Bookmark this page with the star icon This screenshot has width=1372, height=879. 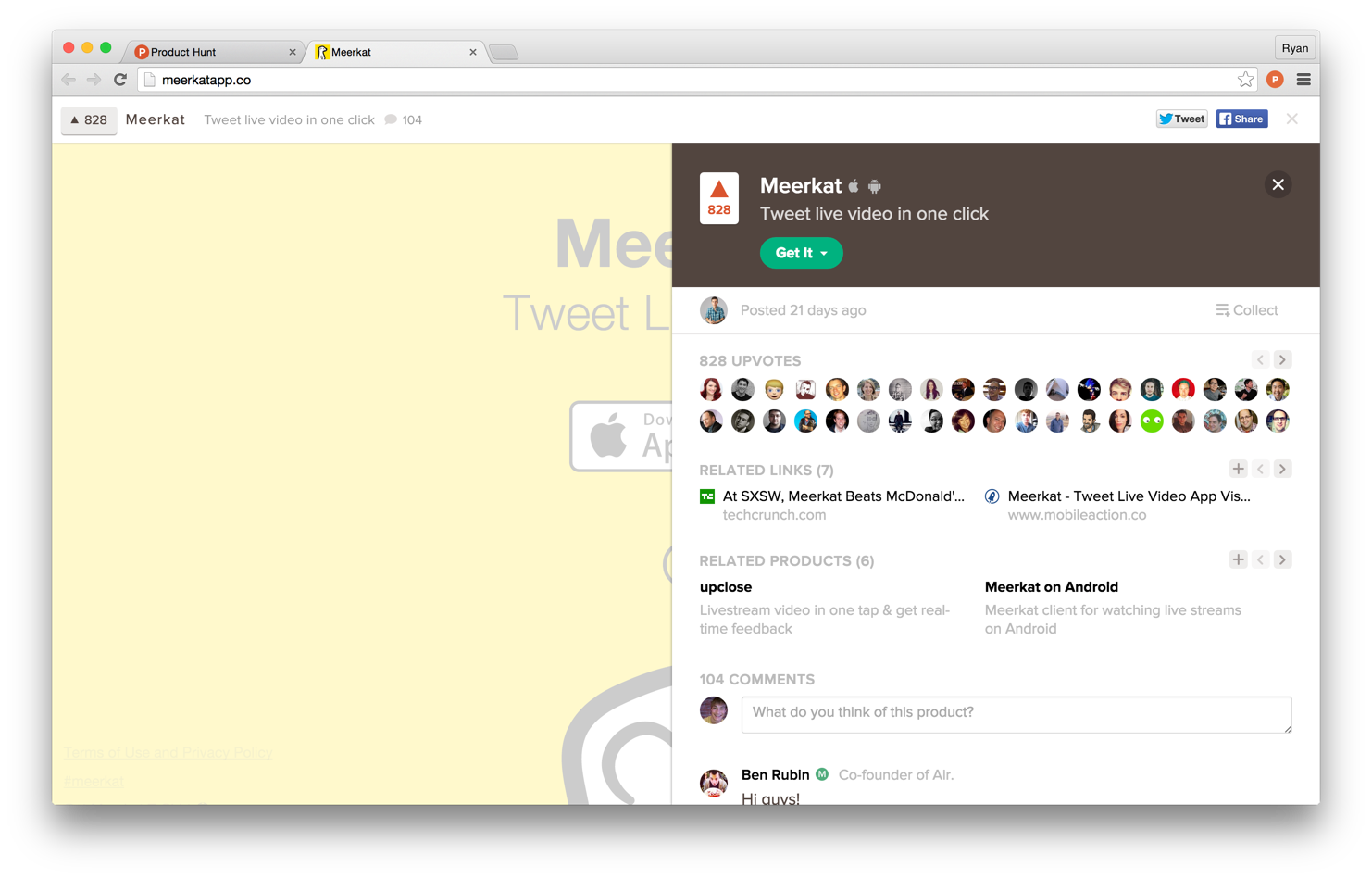pos(1245,80)
